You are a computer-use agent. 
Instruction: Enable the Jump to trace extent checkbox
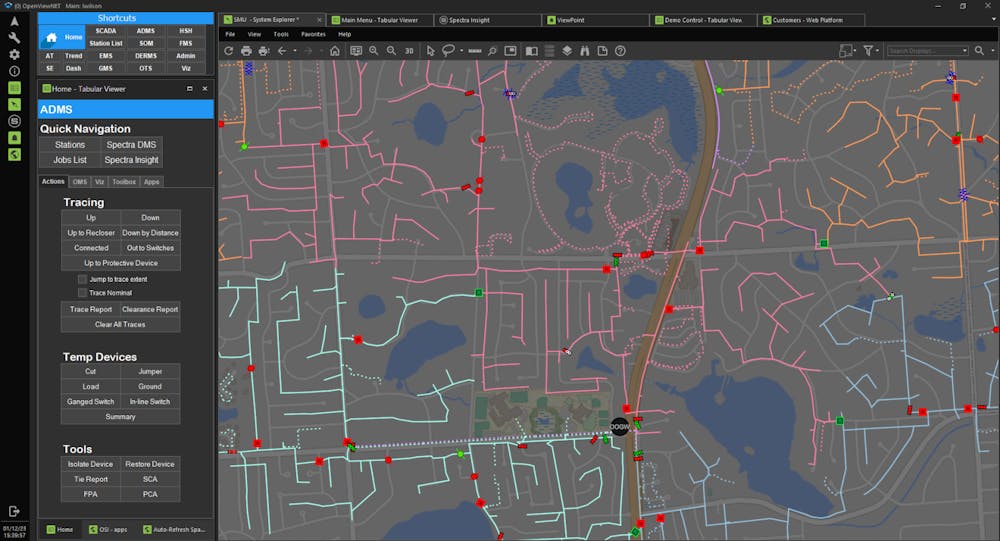pyautogui.click(x=82, y=279)
